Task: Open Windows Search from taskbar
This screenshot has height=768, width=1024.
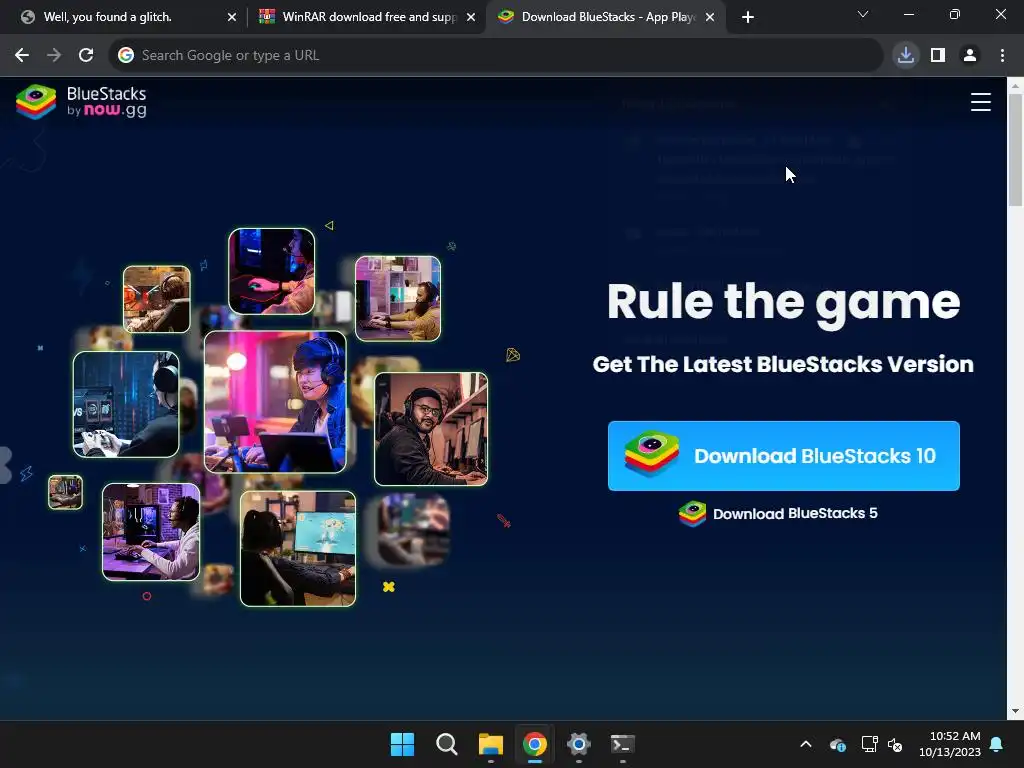Action: pyautogui.click(x=447, y=744)
